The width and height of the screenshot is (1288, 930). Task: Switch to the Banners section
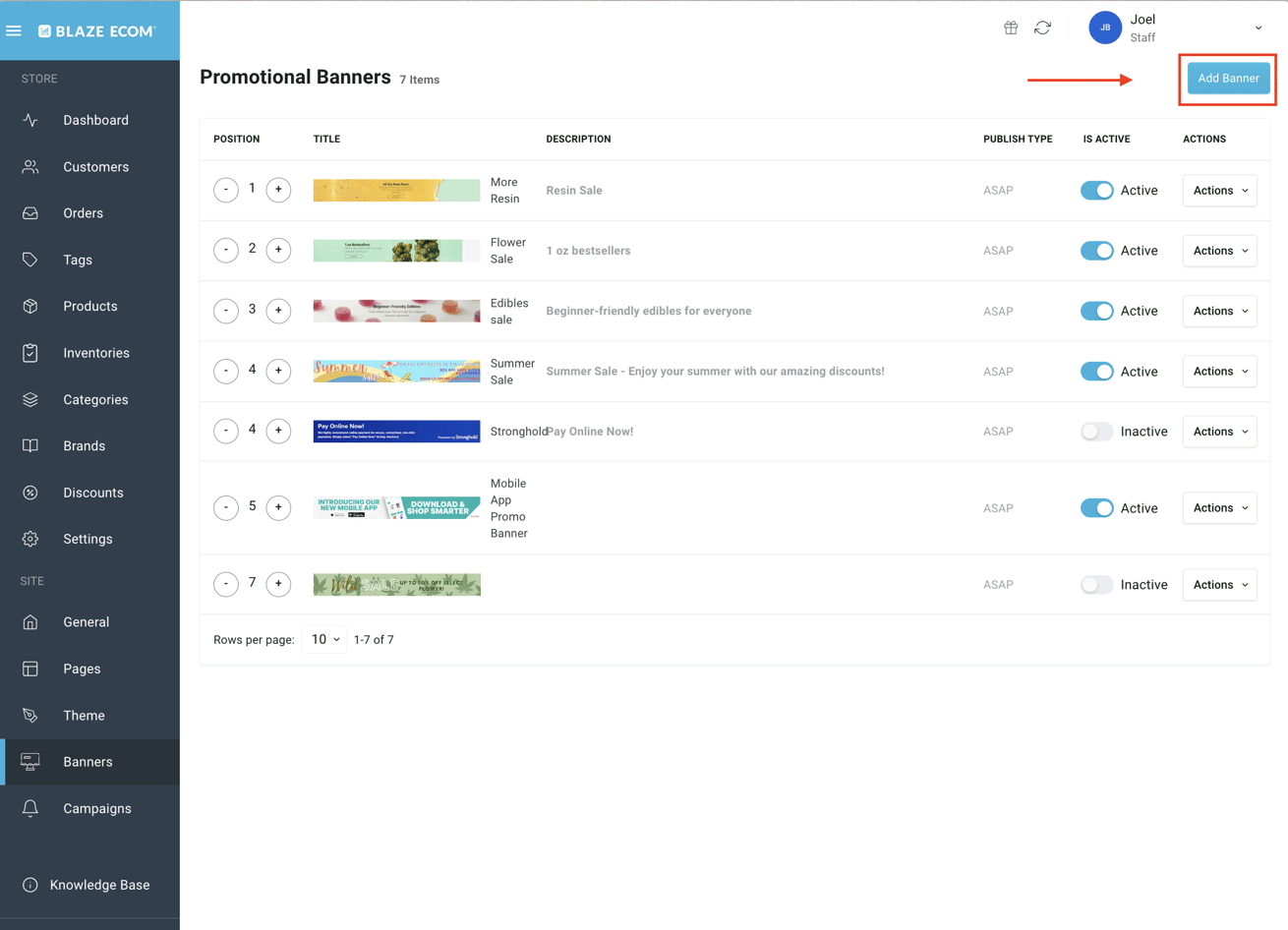(88, 761)
